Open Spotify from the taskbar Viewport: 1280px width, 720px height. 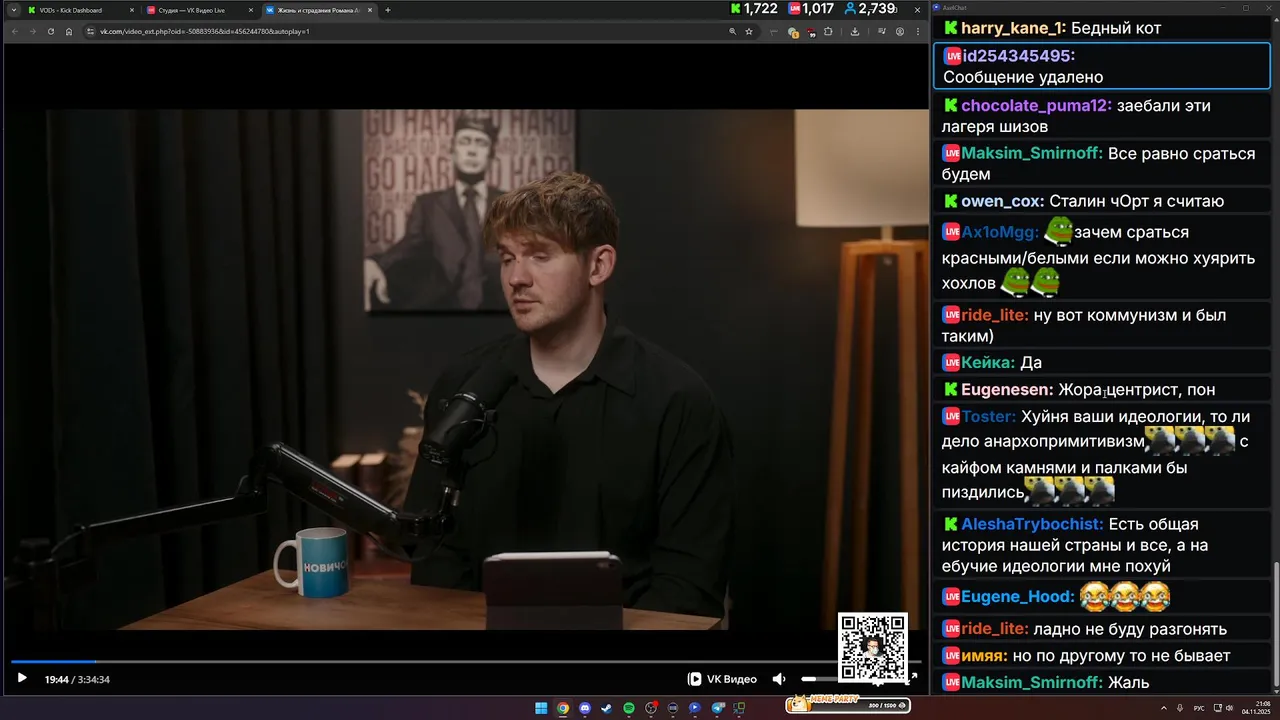pos(629,708)
